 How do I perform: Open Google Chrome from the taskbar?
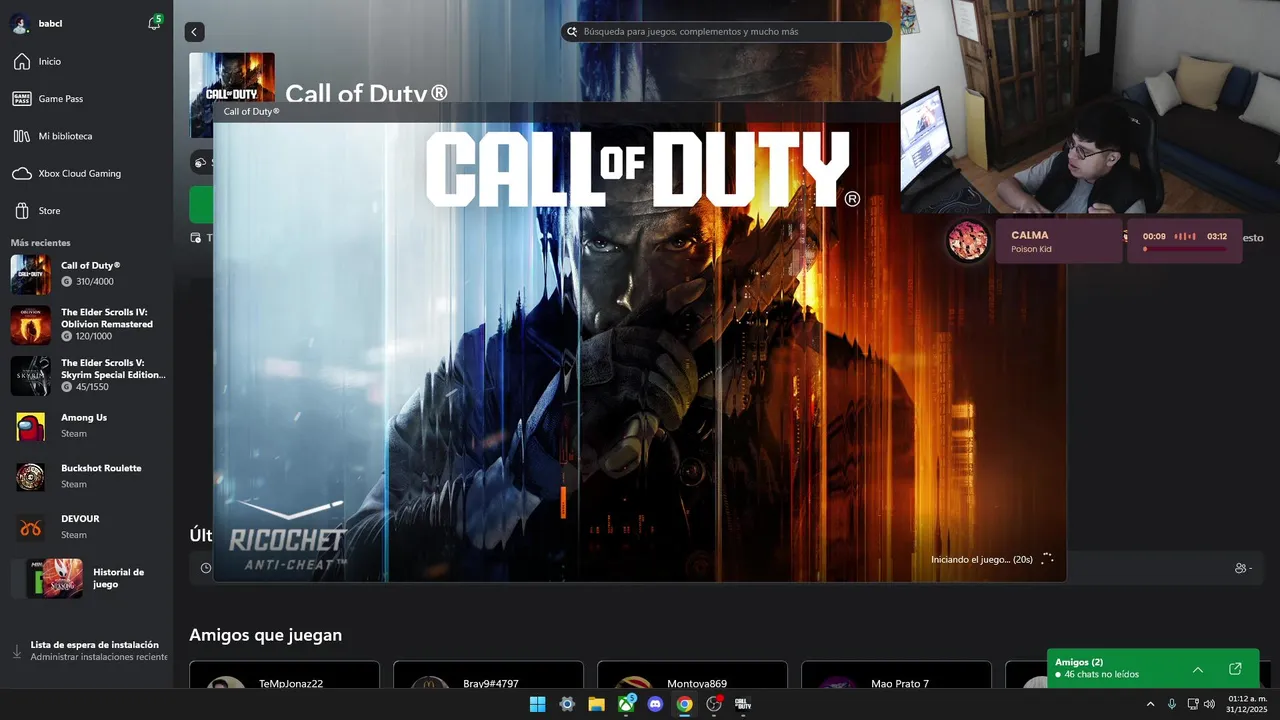[x=684, y=704]
